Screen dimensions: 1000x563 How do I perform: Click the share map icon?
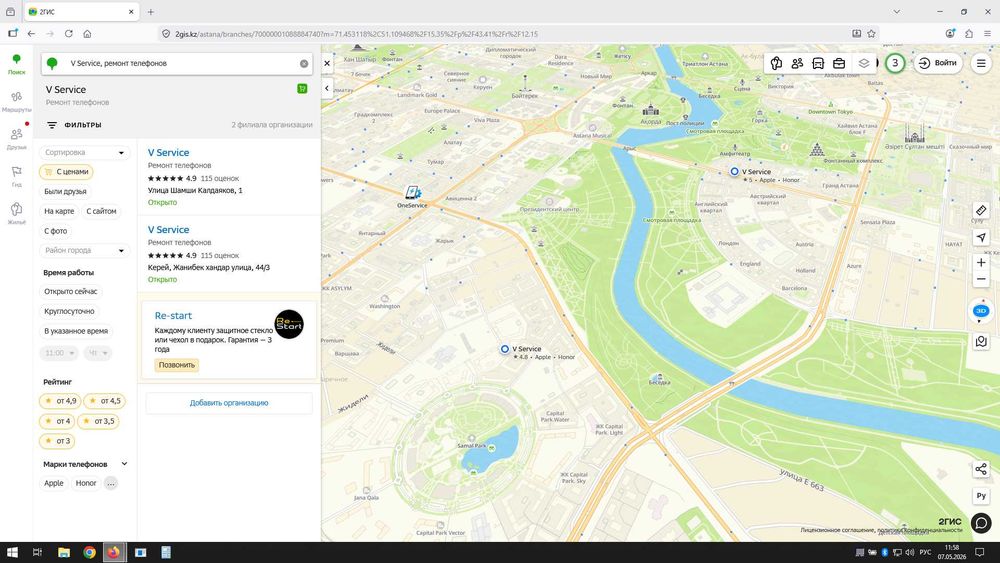(981, 469)
